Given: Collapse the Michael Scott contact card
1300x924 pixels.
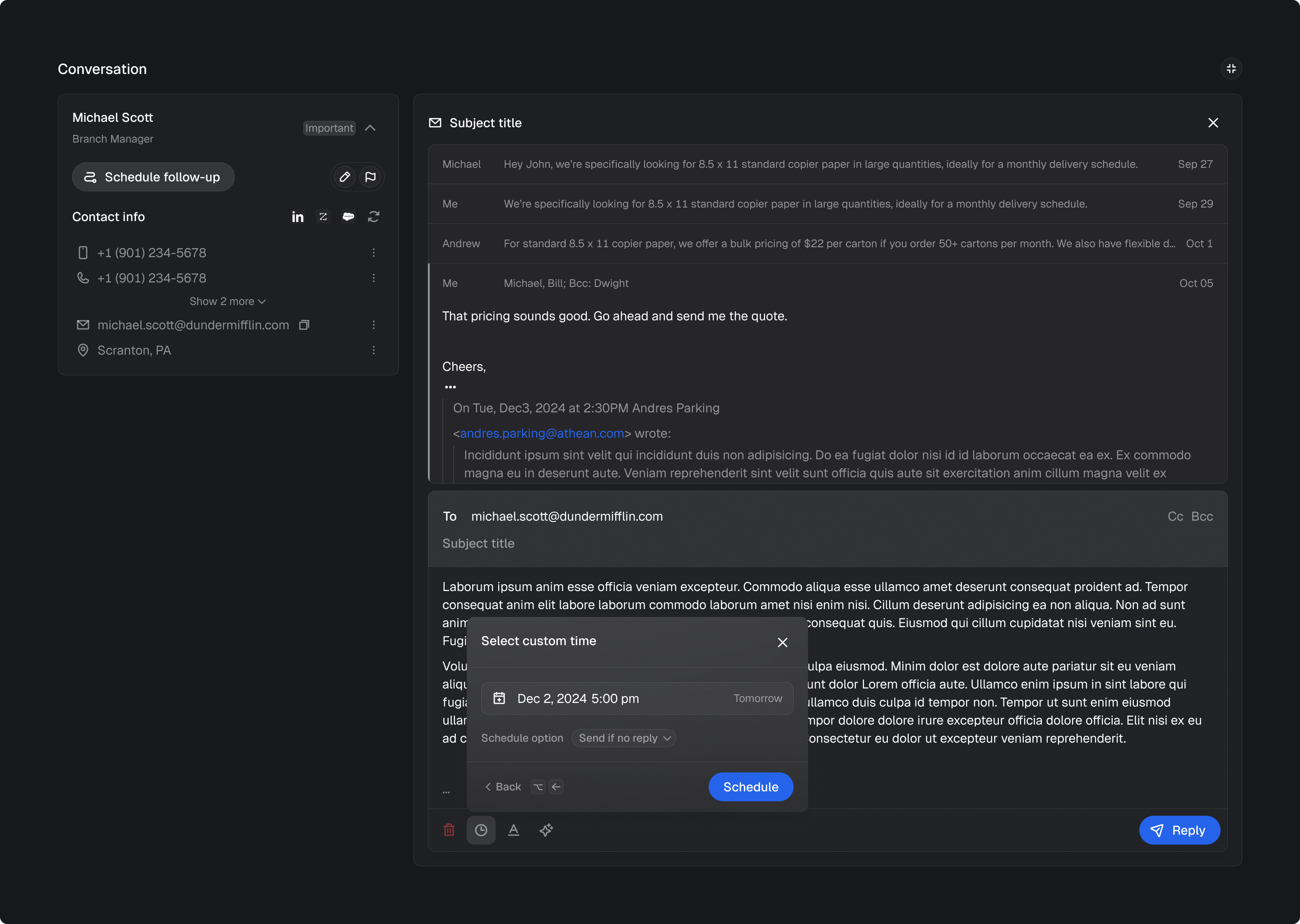Looking at the screenshot, I should pos(370,128).
